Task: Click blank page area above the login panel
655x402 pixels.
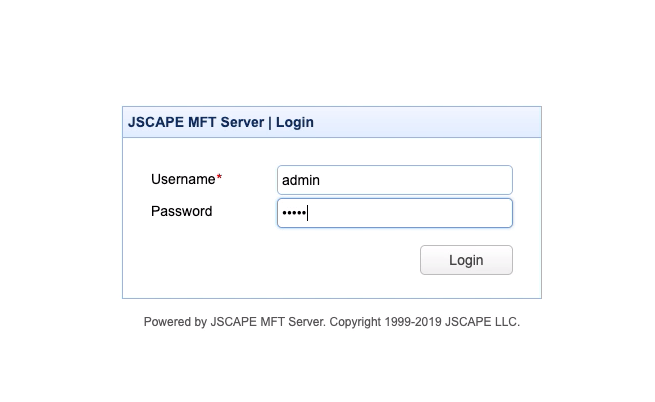Action: 330,50
